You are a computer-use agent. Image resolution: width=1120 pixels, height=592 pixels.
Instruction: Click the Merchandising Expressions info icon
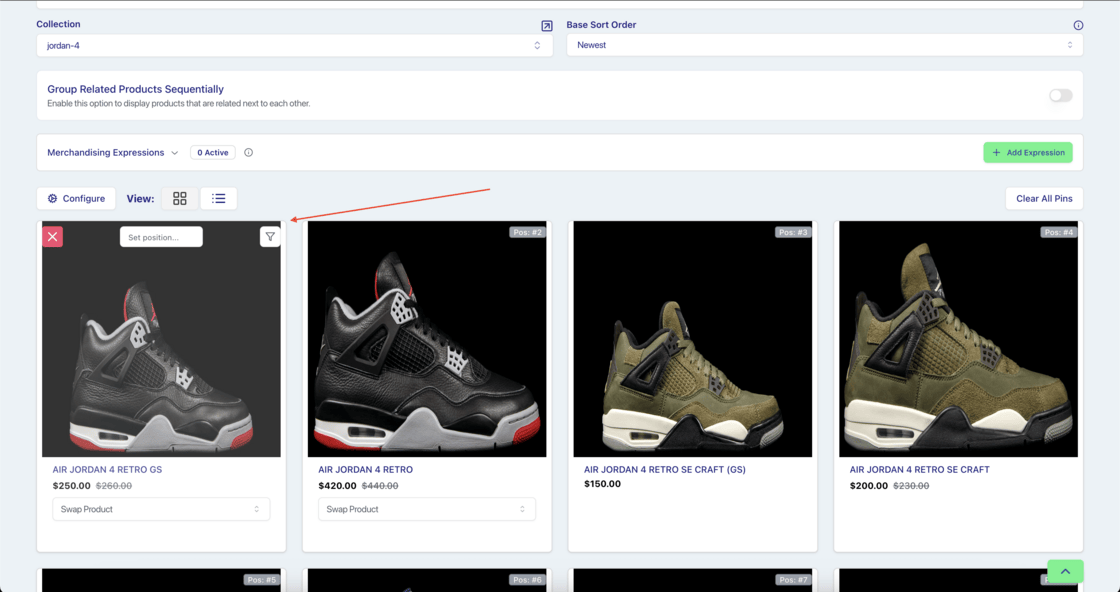(249, 152)
